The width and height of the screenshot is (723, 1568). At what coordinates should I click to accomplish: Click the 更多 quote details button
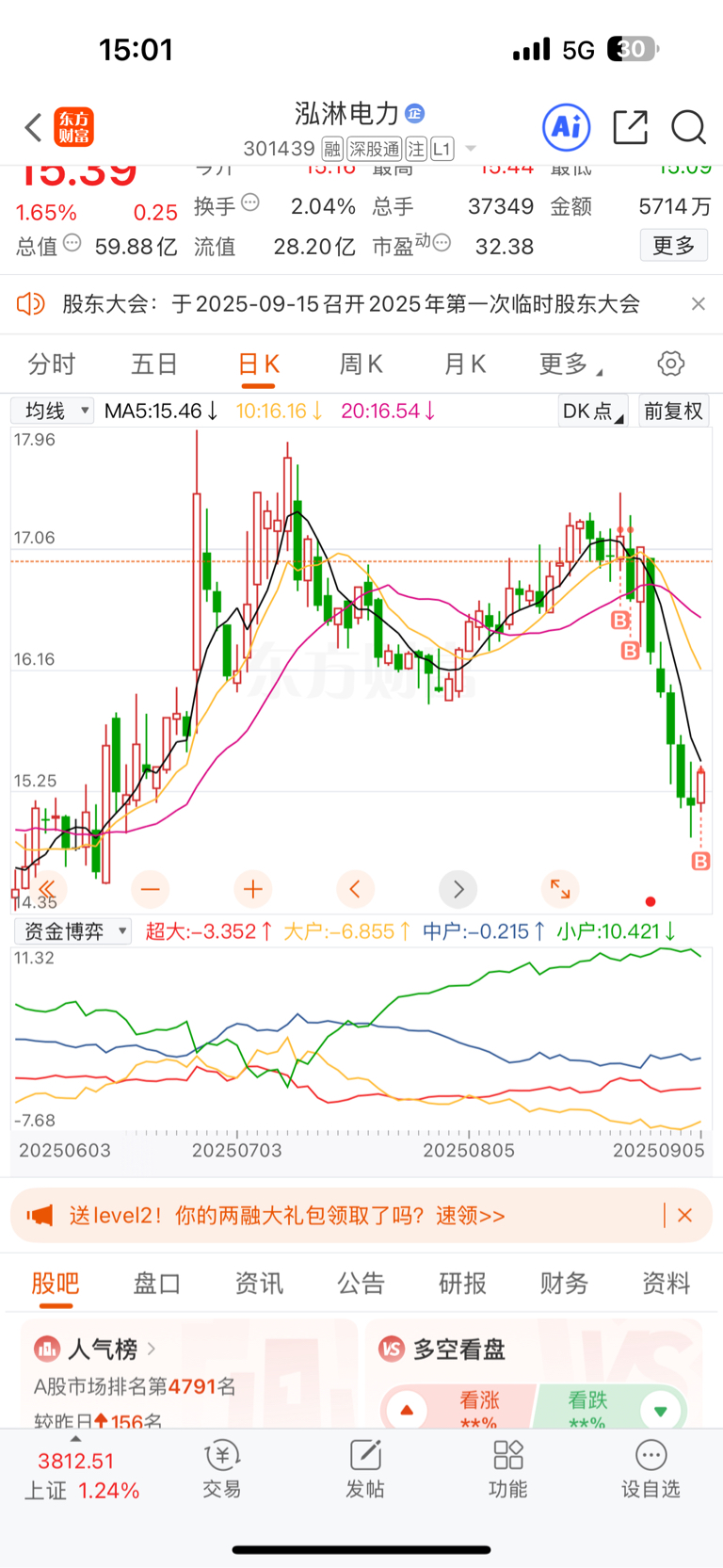coord(674,246)
